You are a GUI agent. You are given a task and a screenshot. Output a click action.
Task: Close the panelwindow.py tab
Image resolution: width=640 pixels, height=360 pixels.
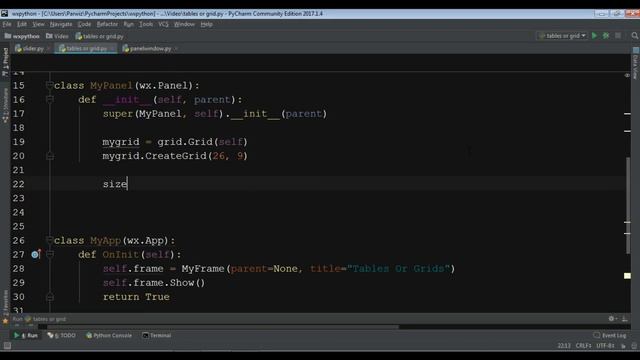point(176,49)
